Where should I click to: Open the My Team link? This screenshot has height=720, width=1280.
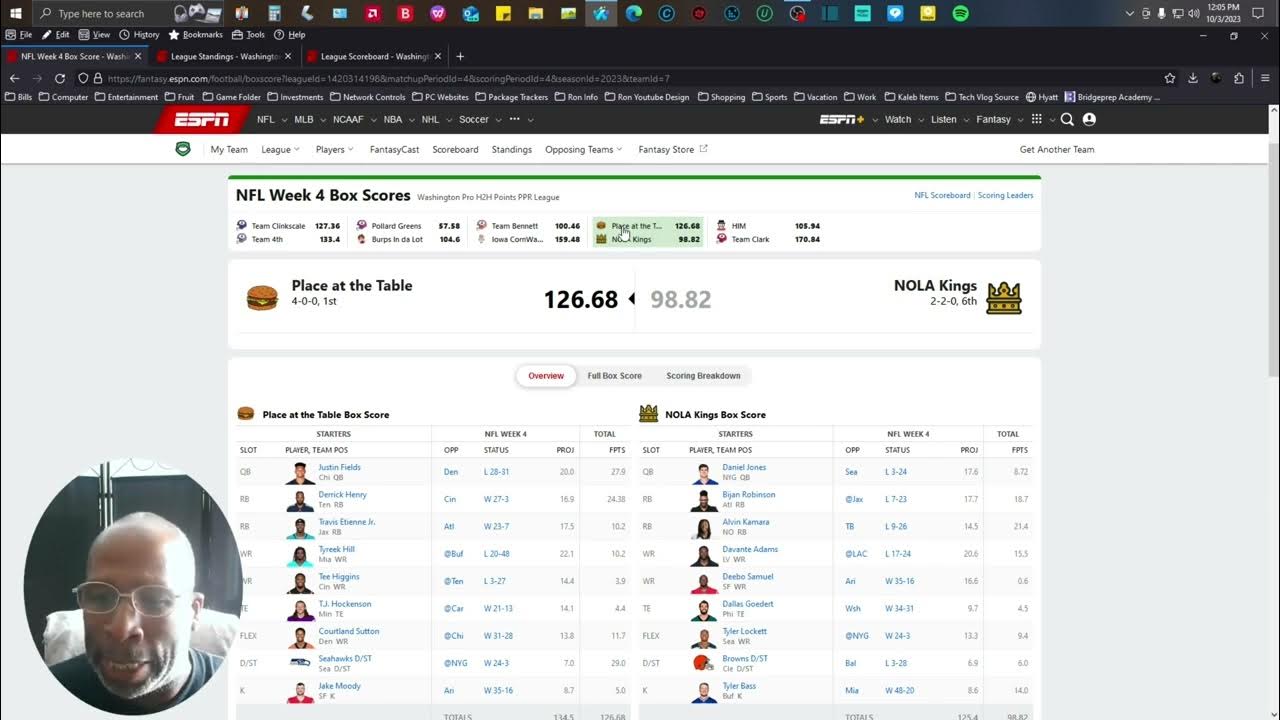[x=229, y=149]
